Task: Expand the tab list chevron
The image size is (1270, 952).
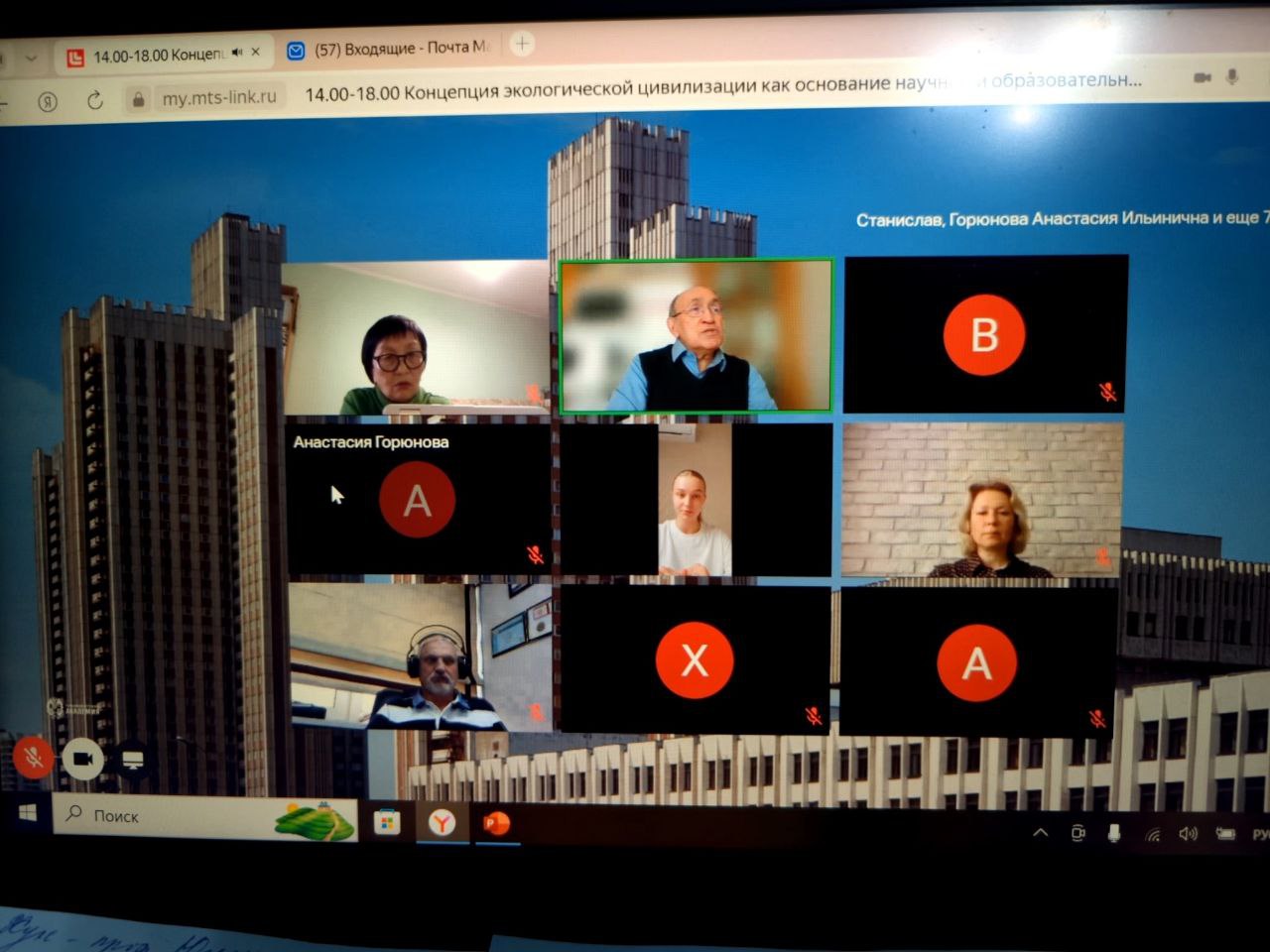Action: pyautogui.click(x=30, y=59)
